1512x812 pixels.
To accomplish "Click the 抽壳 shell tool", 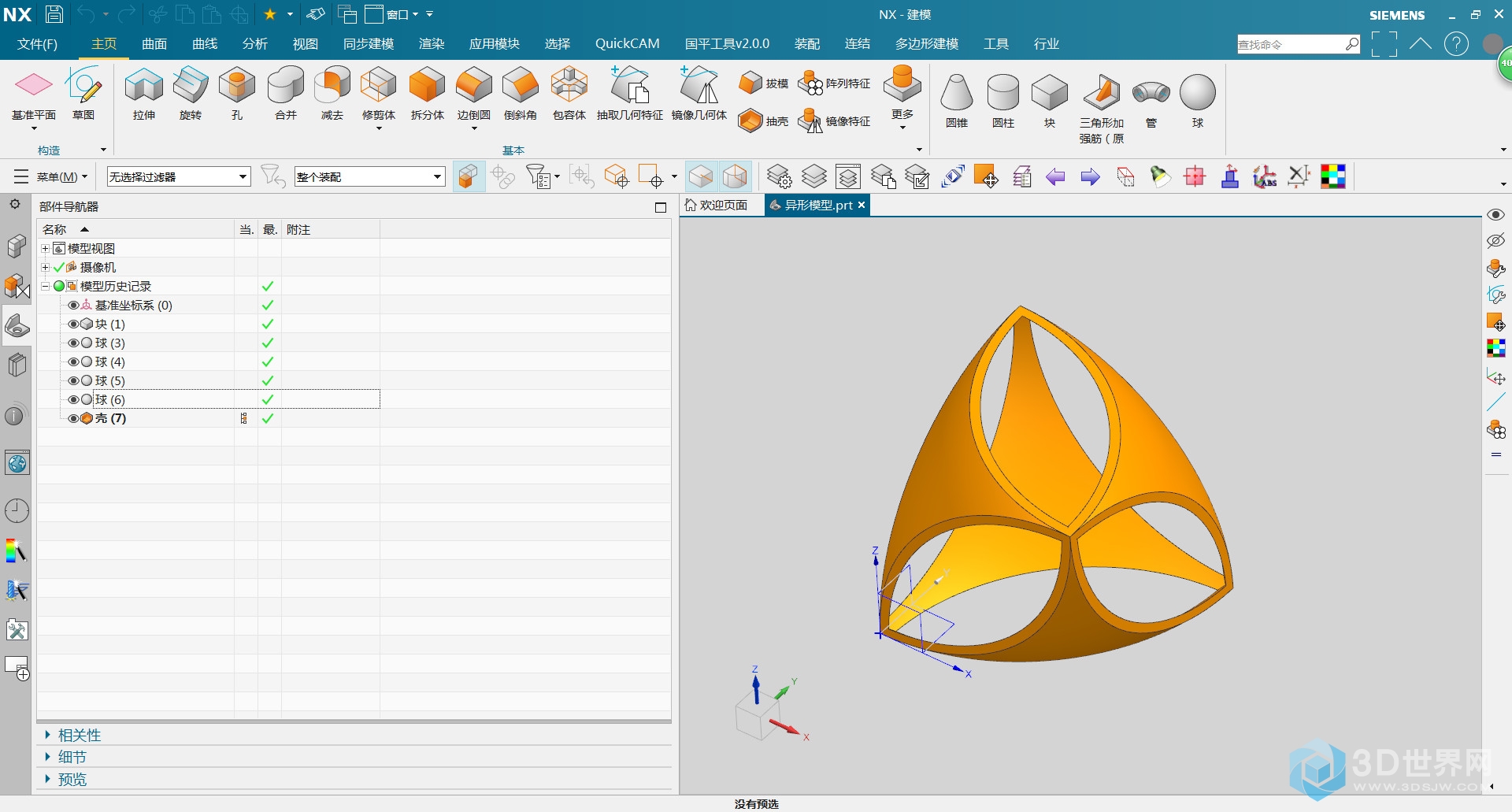I will click(x=763, y=121).
